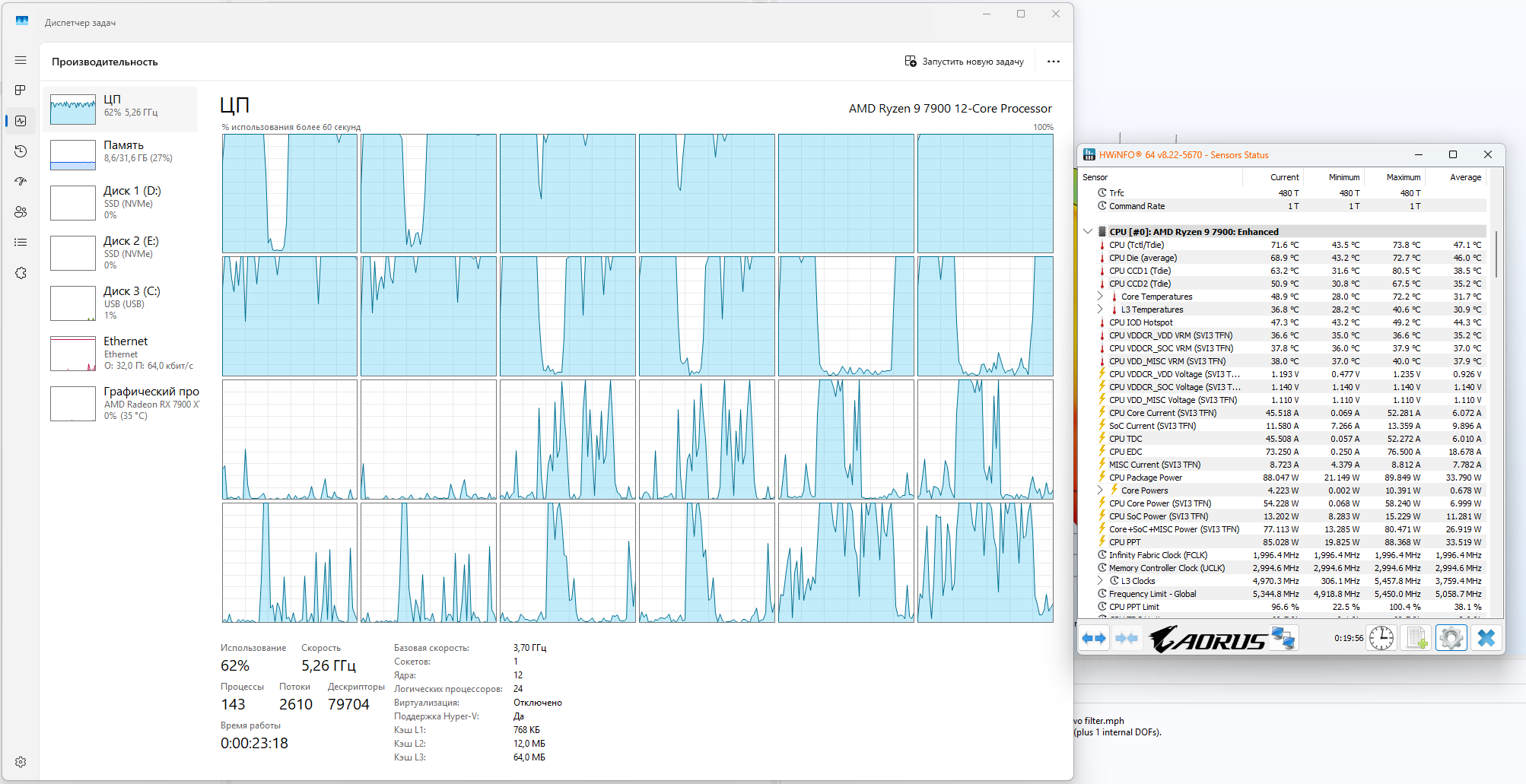Click the Minimum column header in HWiNFO
This screenshot has height=784, width=1526.
1334,177
